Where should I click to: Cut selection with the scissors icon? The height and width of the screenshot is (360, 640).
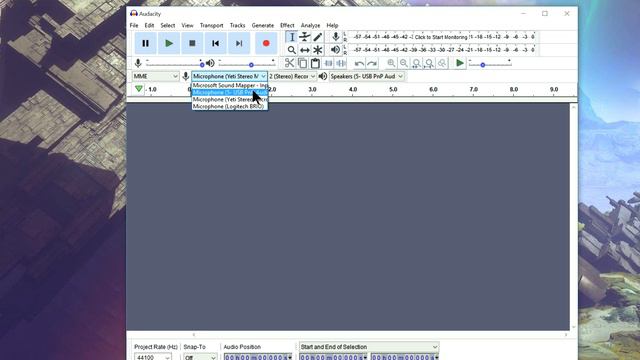(289, 63)
